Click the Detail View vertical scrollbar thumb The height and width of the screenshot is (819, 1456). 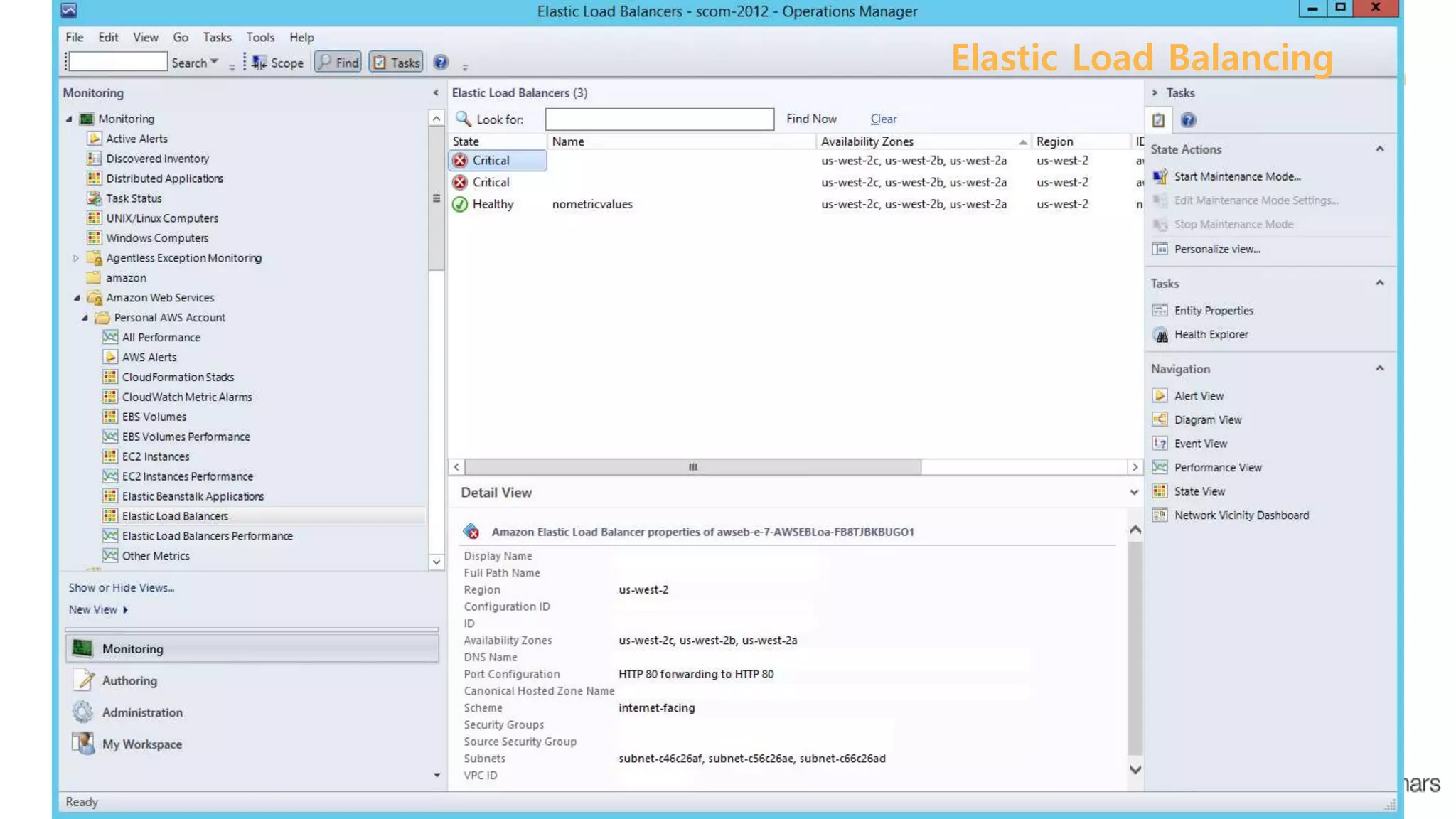pos(1135,648)
